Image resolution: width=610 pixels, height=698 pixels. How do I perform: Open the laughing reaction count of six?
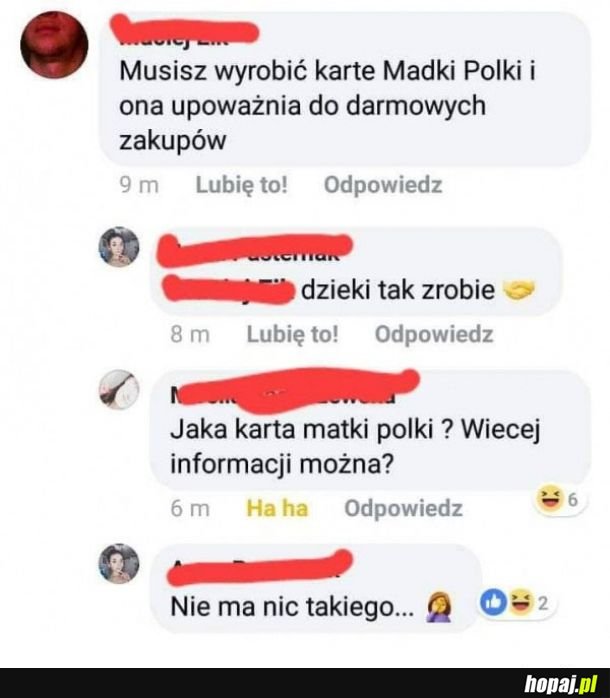click(x=560, y=499)
